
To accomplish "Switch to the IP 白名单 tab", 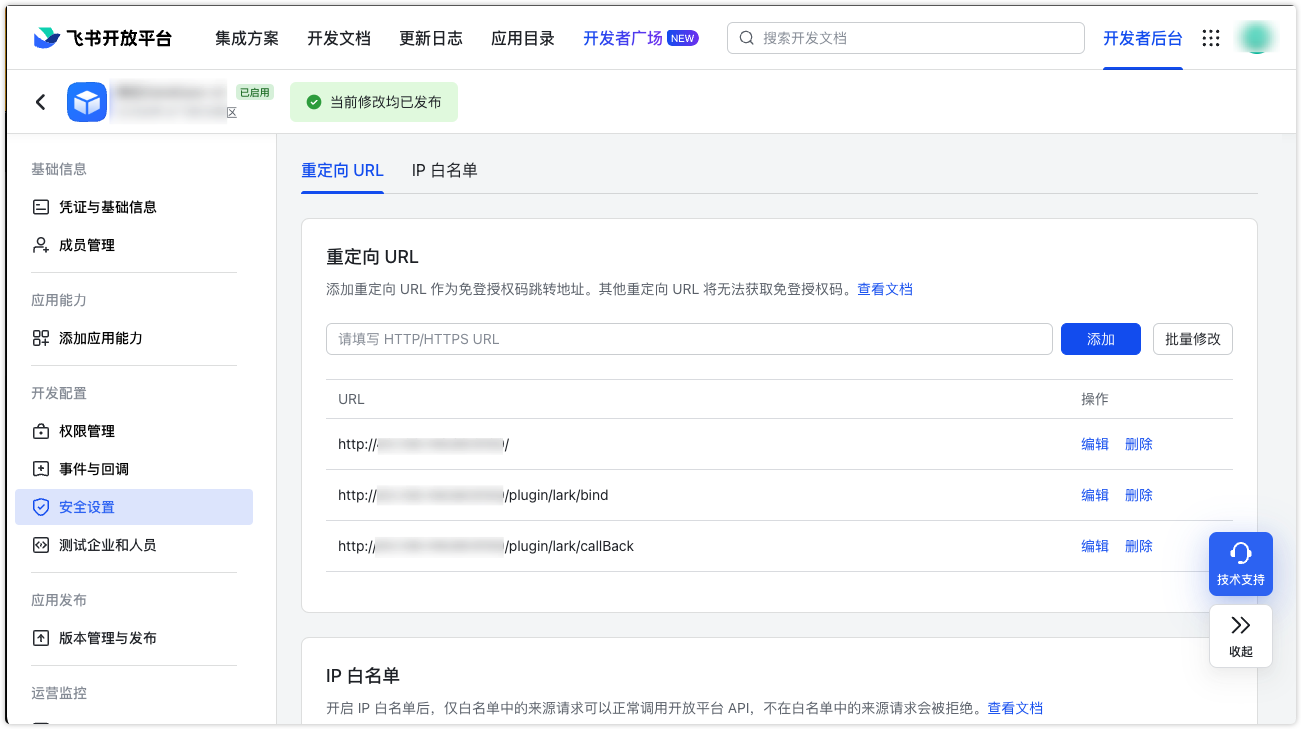I will [445, 170].
